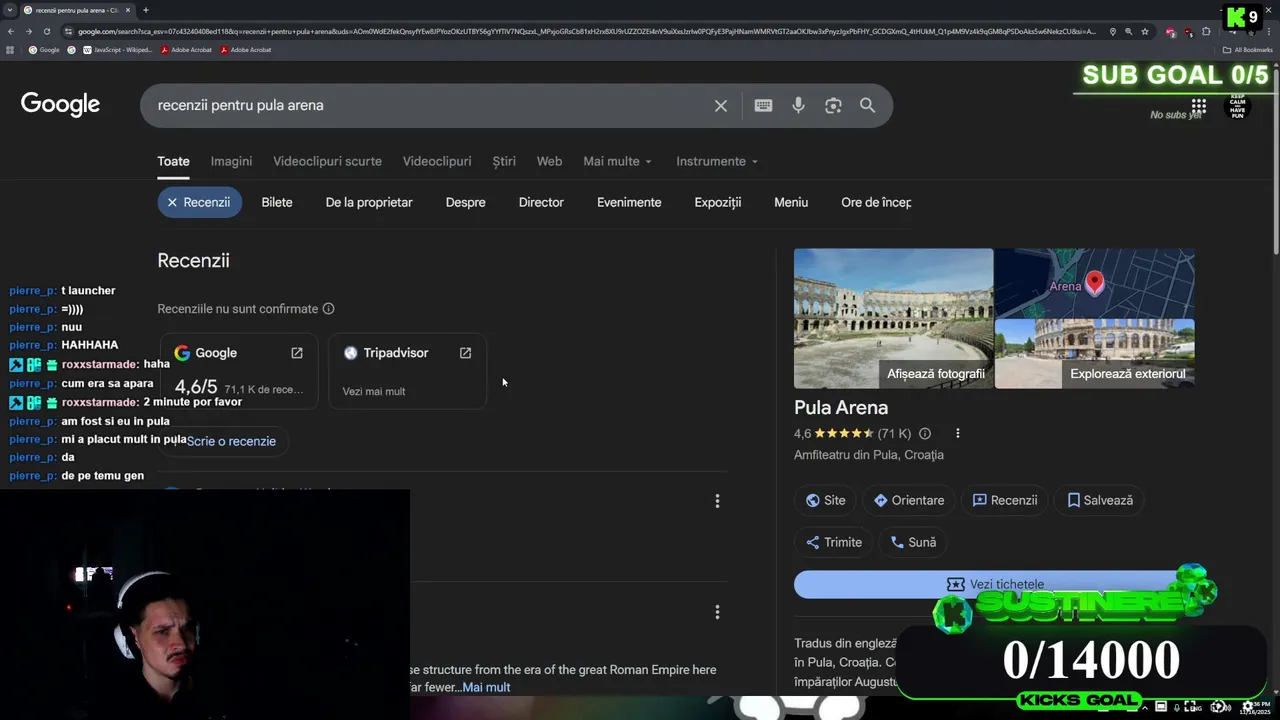
Task: Open the browser extensions puzzle icon
Action: [1206, 31]
